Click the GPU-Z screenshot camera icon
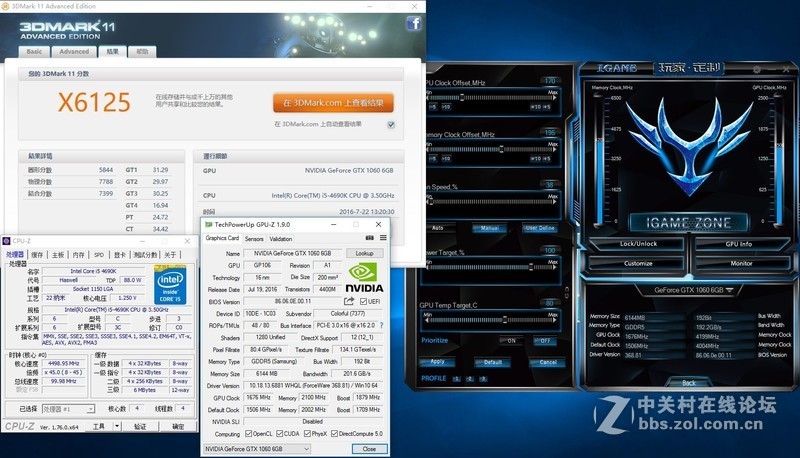This screenshot has height=458, width=800. pyautogui.click(x=369, y=238)
